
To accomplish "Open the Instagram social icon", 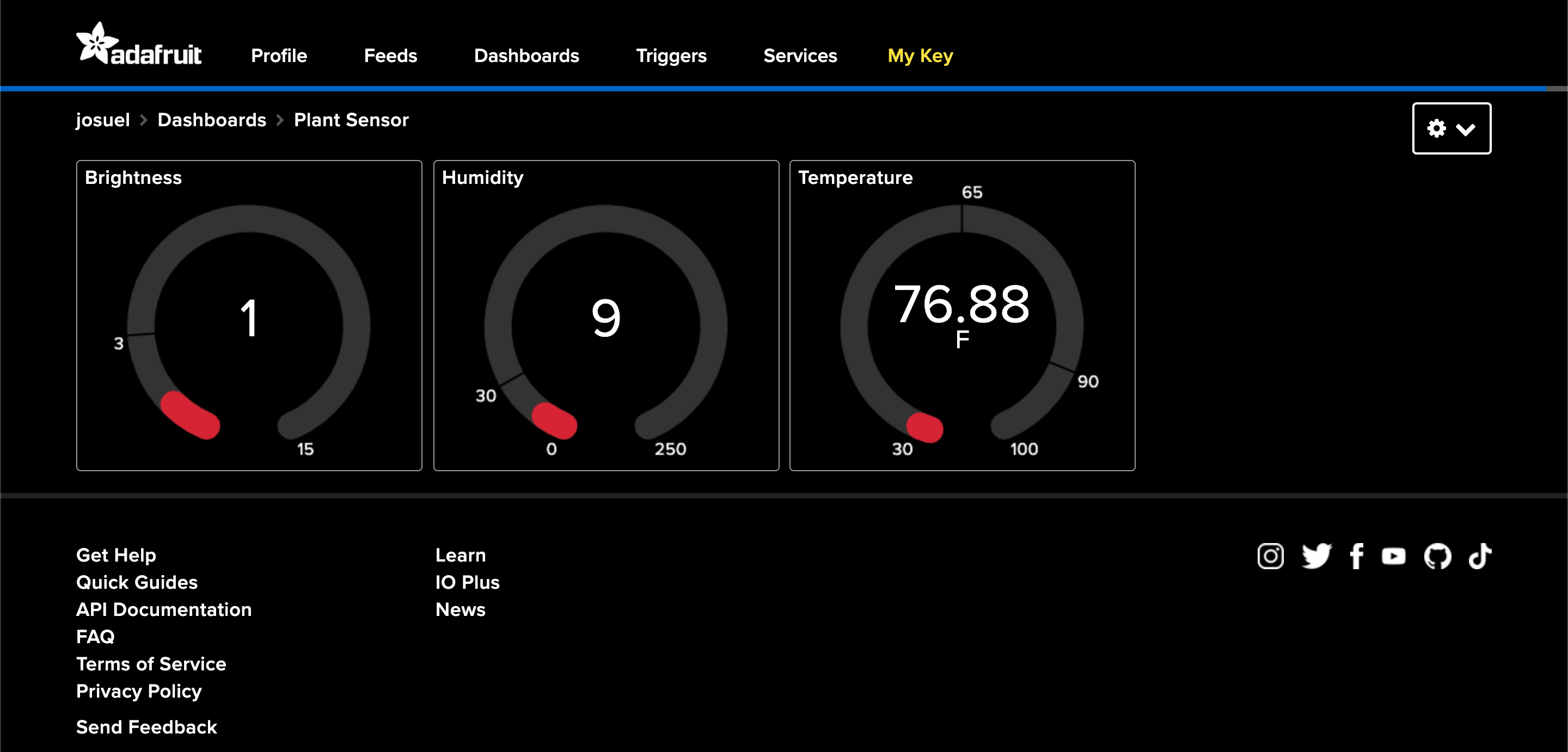I will point(1270,556).
